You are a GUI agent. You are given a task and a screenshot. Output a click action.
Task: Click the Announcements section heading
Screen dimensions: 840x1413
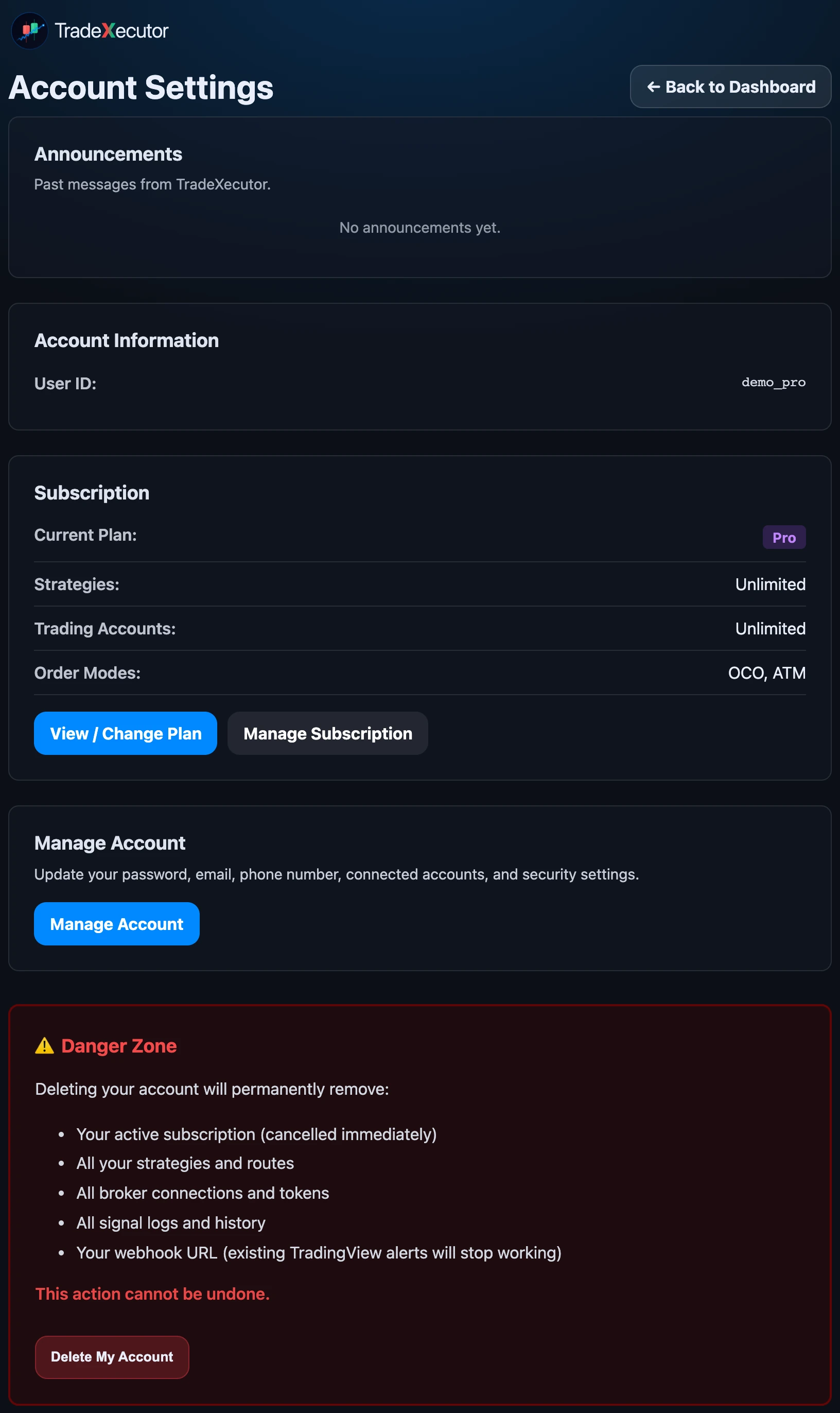click(x=108, y=154)
